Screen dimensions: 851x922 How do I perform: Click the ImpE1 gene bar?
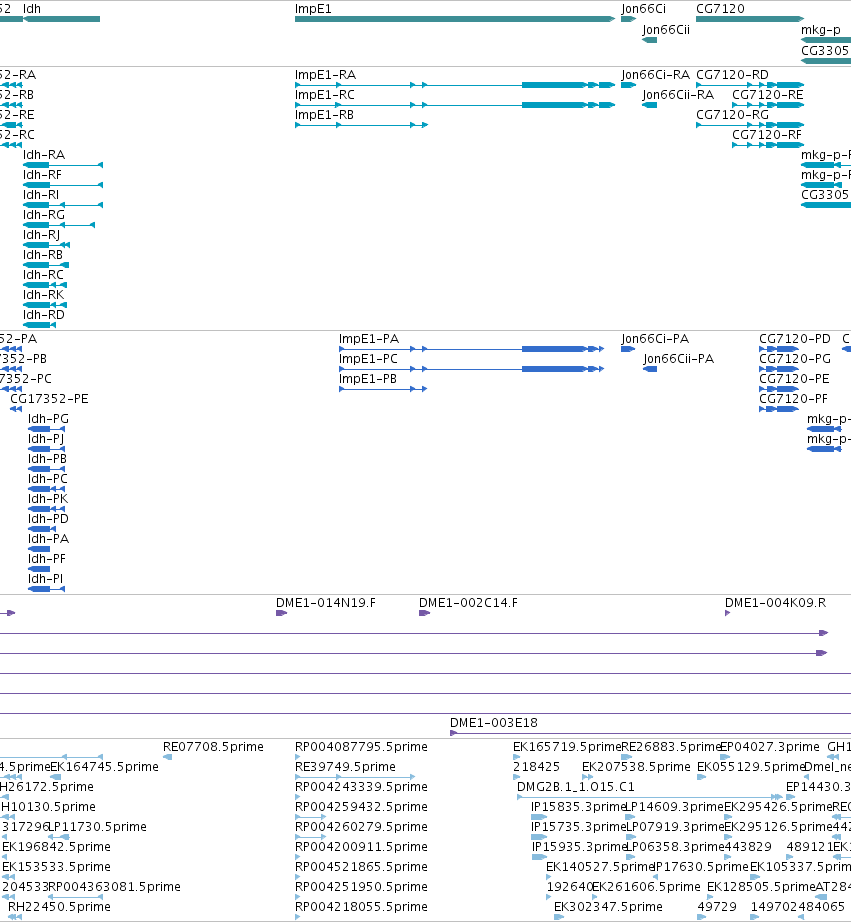point(455,19)
